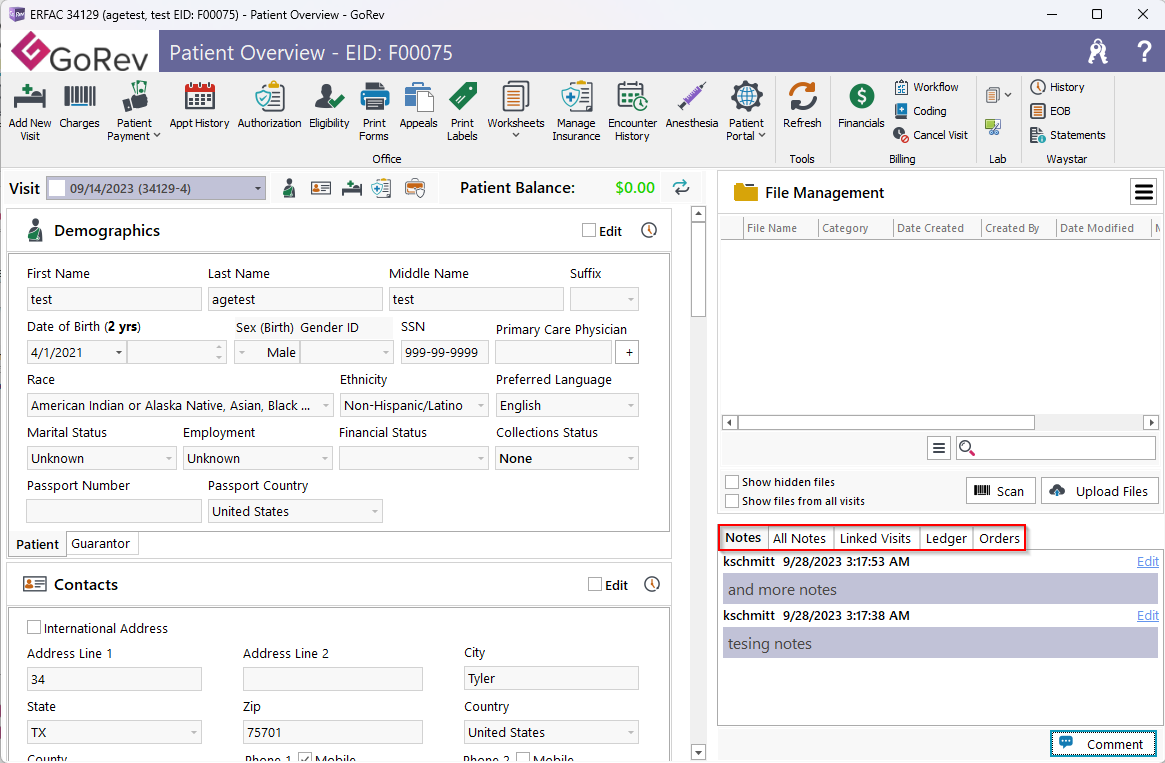This screenshot has width=1165, height=763.
Task: Switch to the All Notes tab
Action: tap(799, 538)
